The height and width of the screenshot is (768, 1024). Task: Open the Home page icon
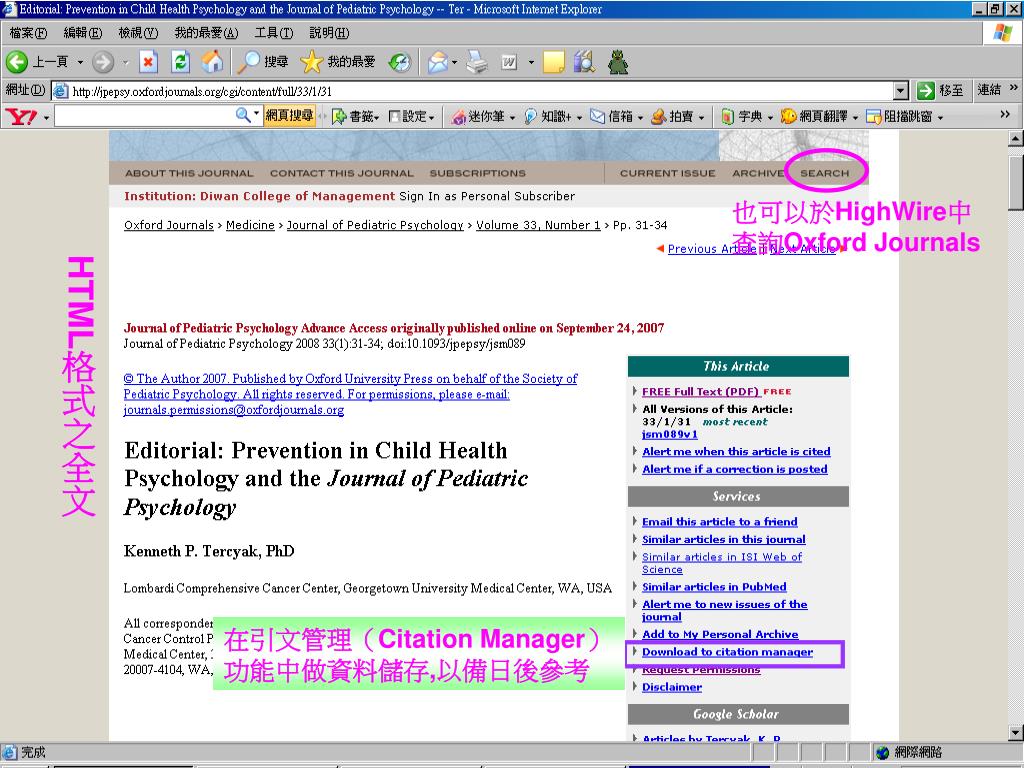tap(212, 62)
